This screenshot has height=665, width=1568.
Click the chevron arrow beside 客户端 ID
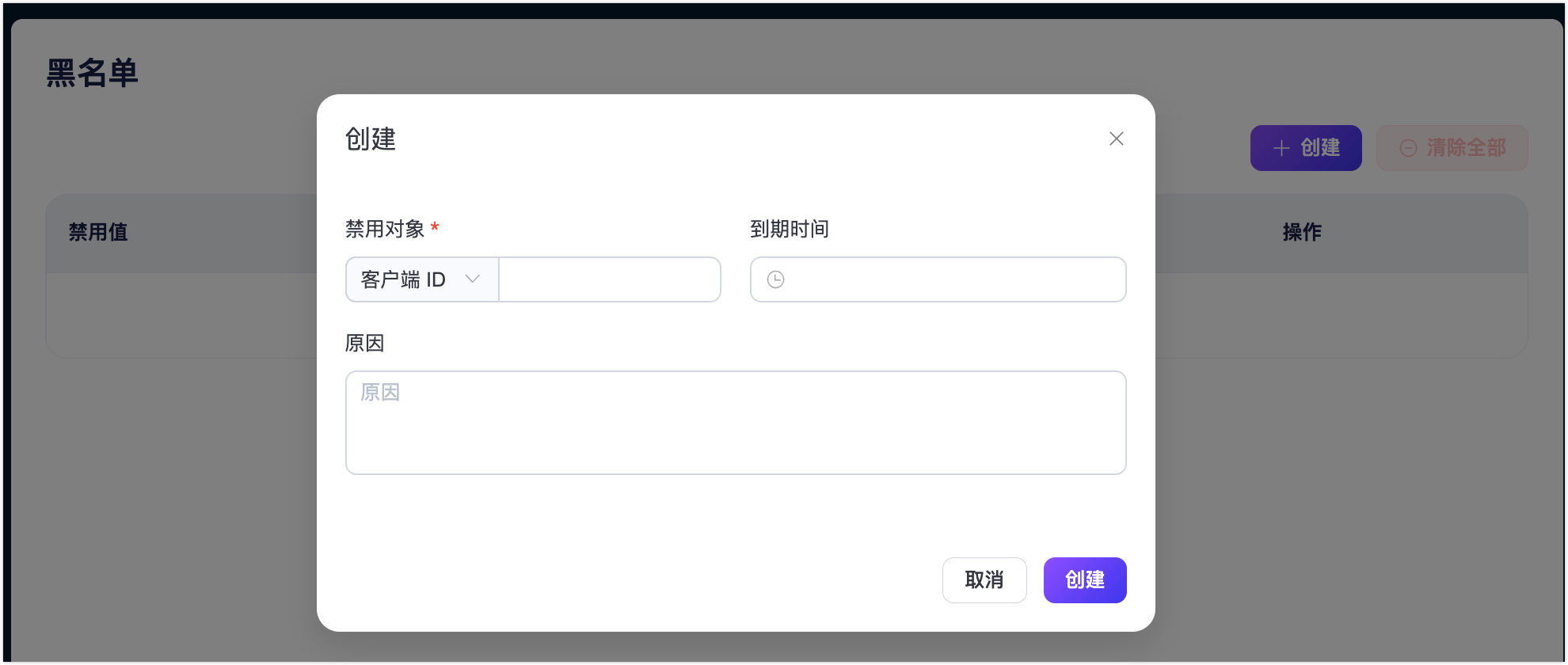473,279
